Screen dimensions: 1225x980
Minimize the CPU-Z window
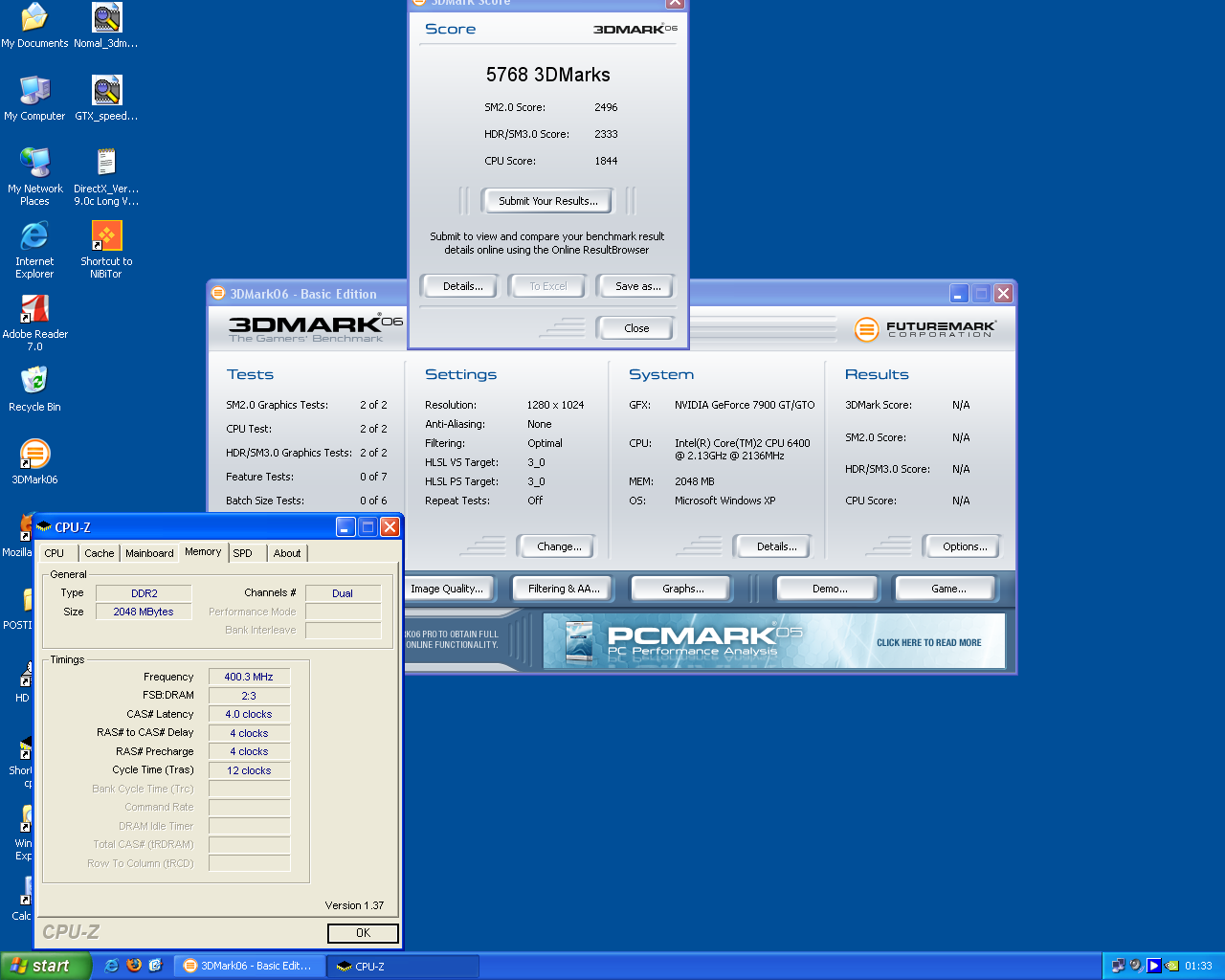pos(345,526)
